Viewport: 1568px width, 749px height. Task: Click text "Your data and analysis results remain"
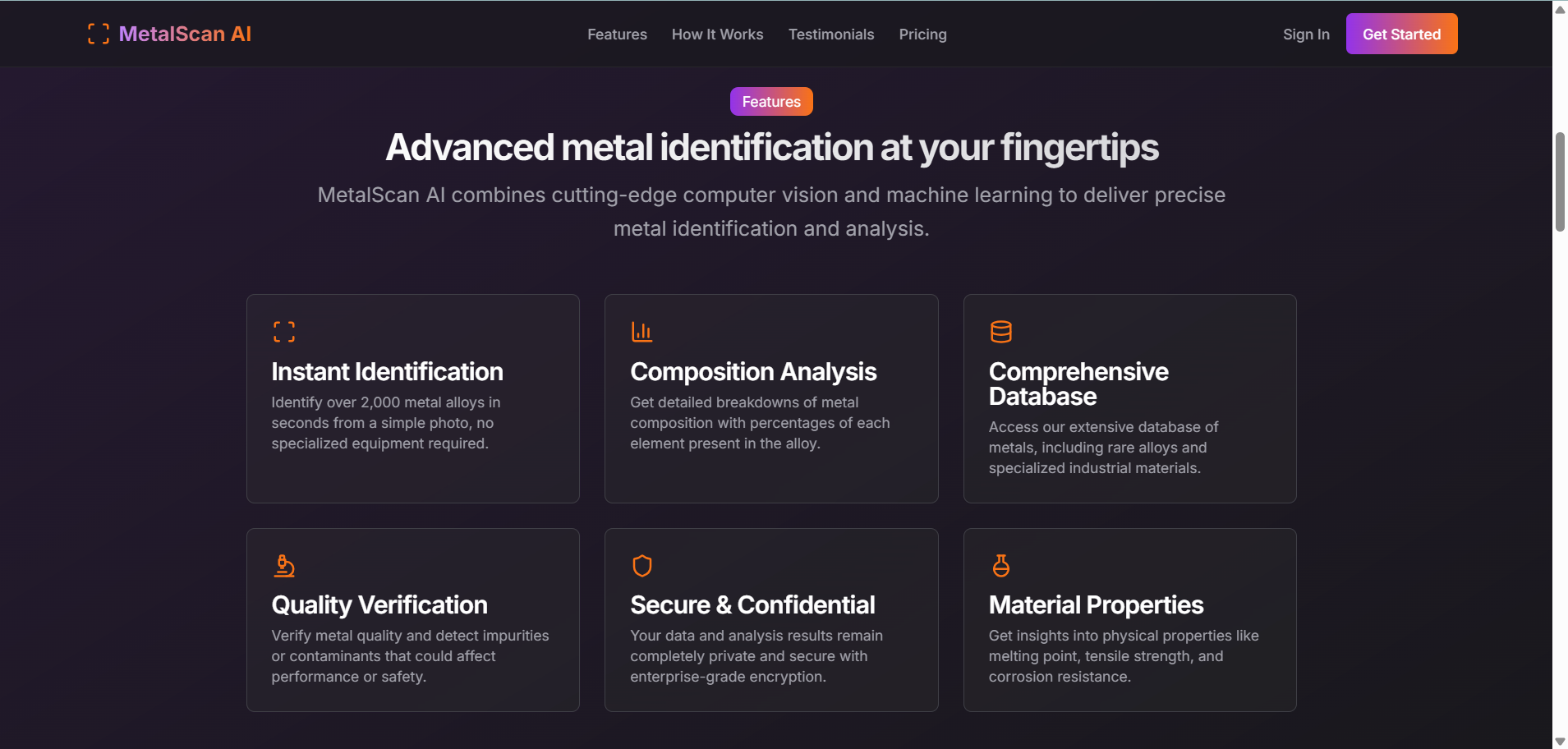756,656
